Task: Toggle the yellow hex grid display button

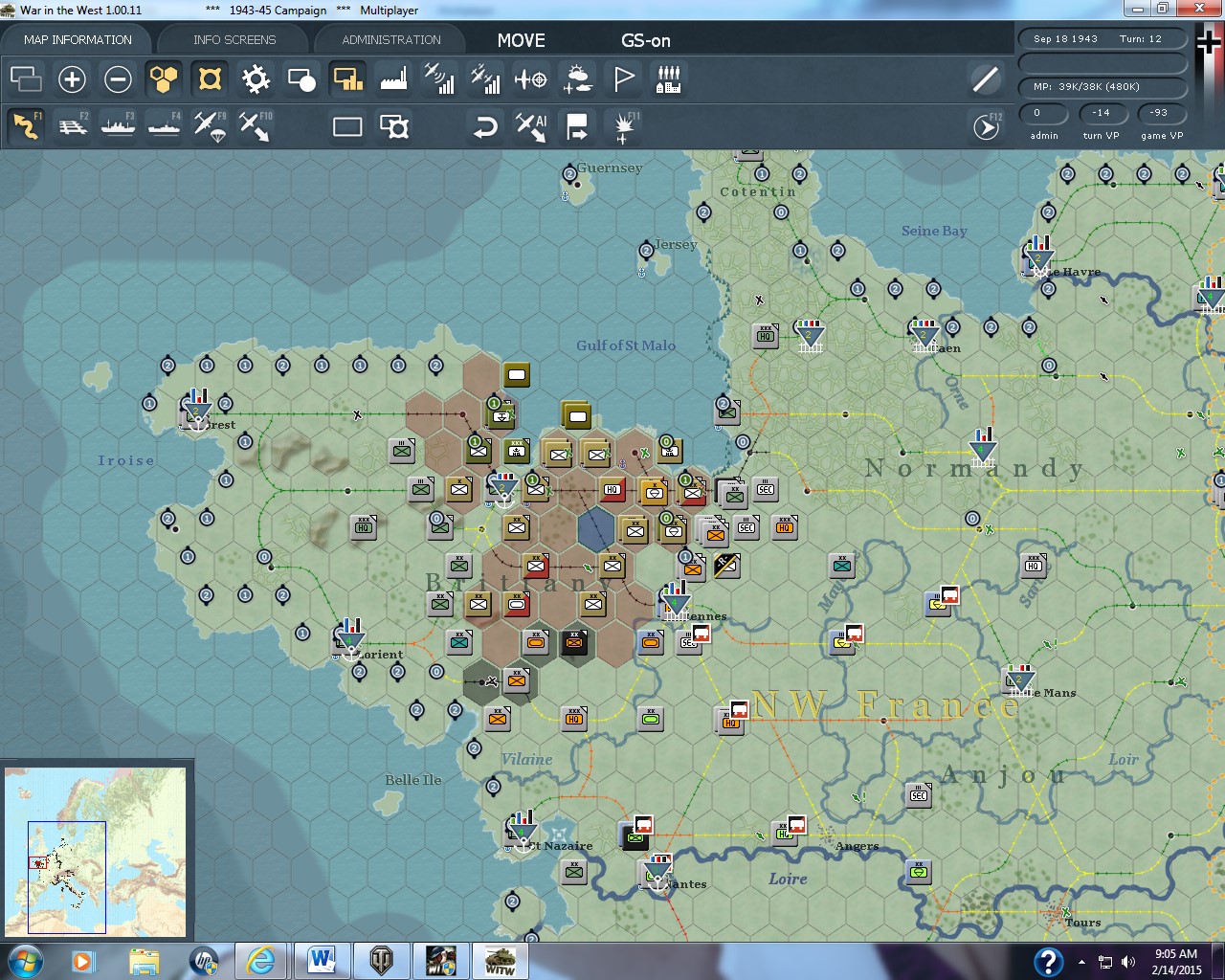Action: 164,78
